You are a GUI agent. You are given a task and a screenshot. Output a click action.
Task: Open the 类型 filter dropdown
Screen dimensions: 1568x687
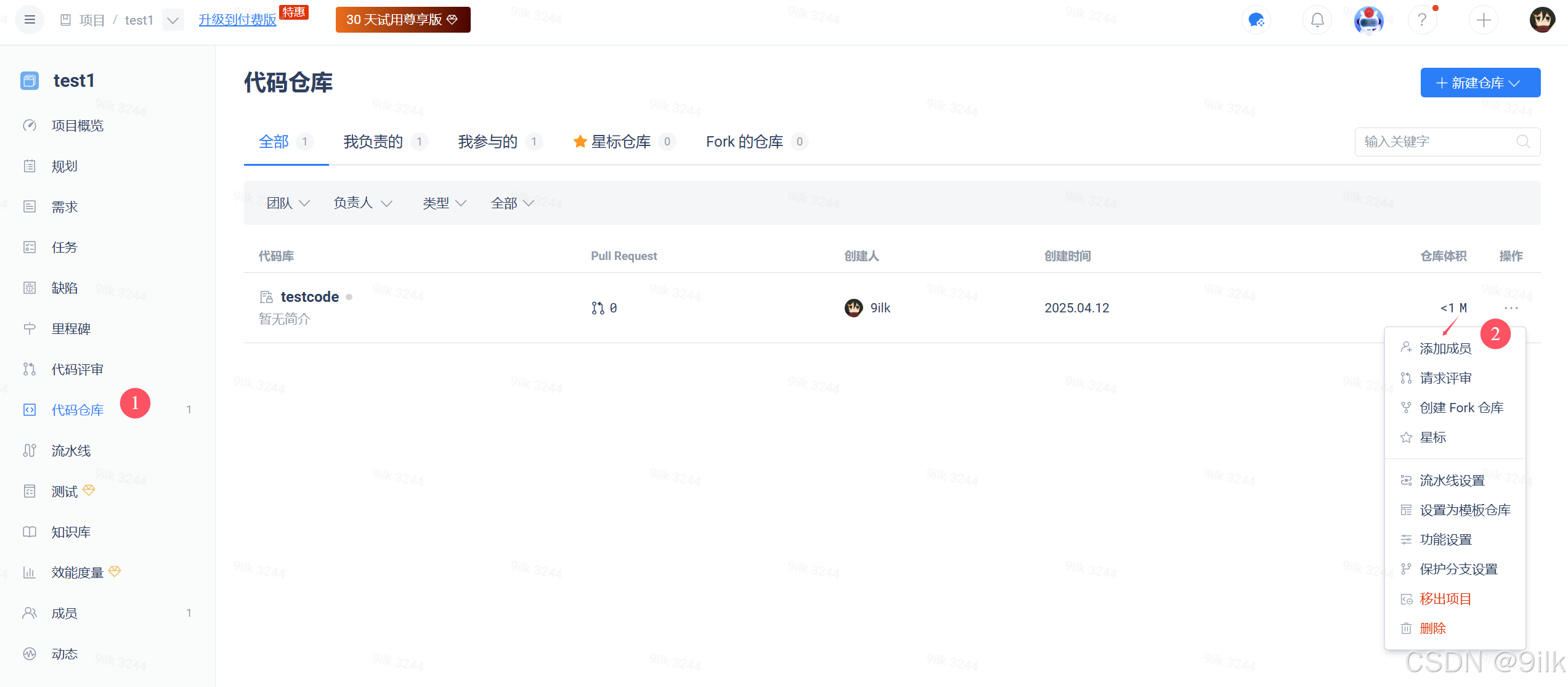click(x=444, y=203)
